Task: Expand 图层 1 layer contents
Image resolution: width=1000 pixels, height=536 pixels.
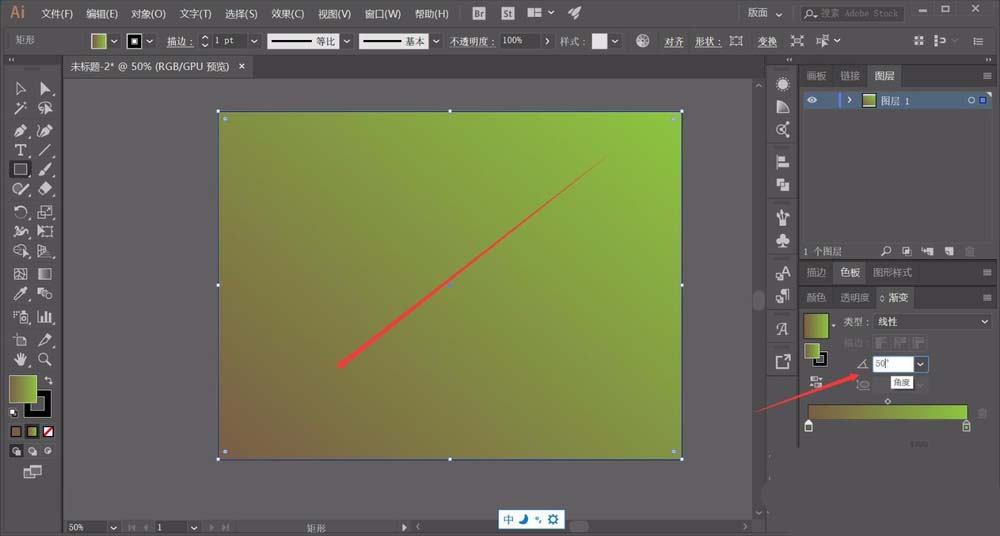Action: click(x=849, y=100)
